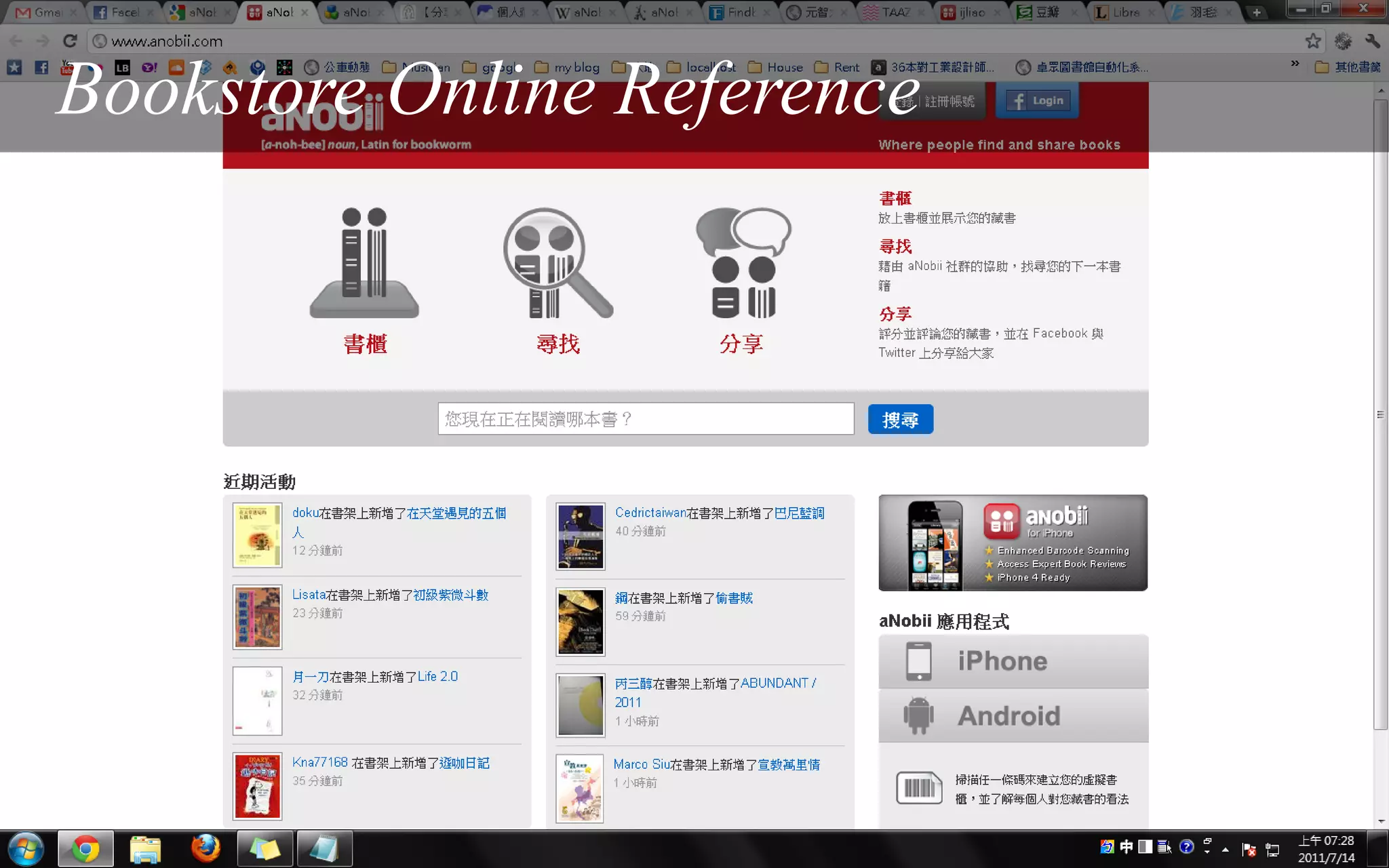Click the 分享 speech bubbles icon
Image resolution: width=1389 pixels, height=868 pixels.
pyautogui.click(x=743, y=263)
